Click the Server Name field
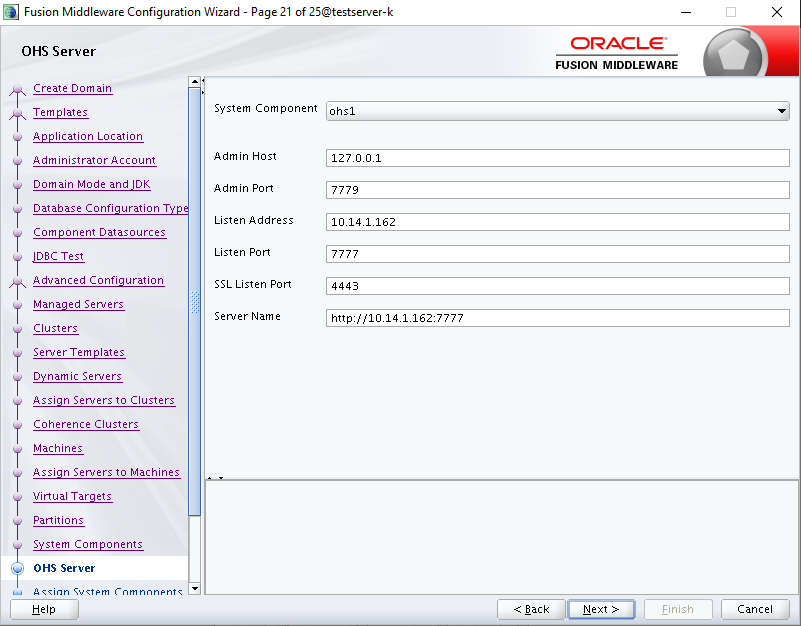The width and height of the screenshot is (801, 626). (557, 318)
